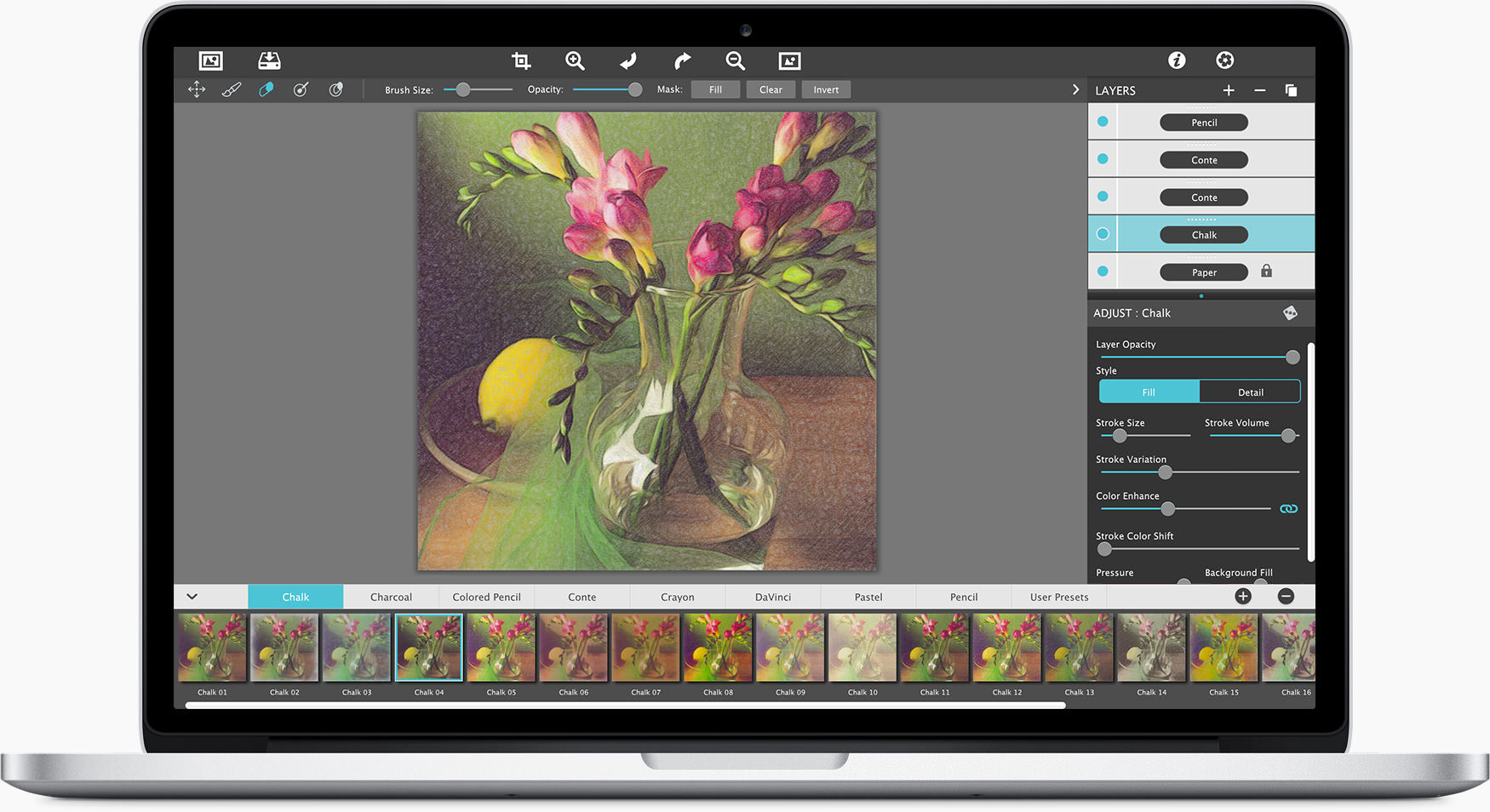Click the presets horizontal scrollbar
The image size is (1490, 812).
[x=625, y=705]
